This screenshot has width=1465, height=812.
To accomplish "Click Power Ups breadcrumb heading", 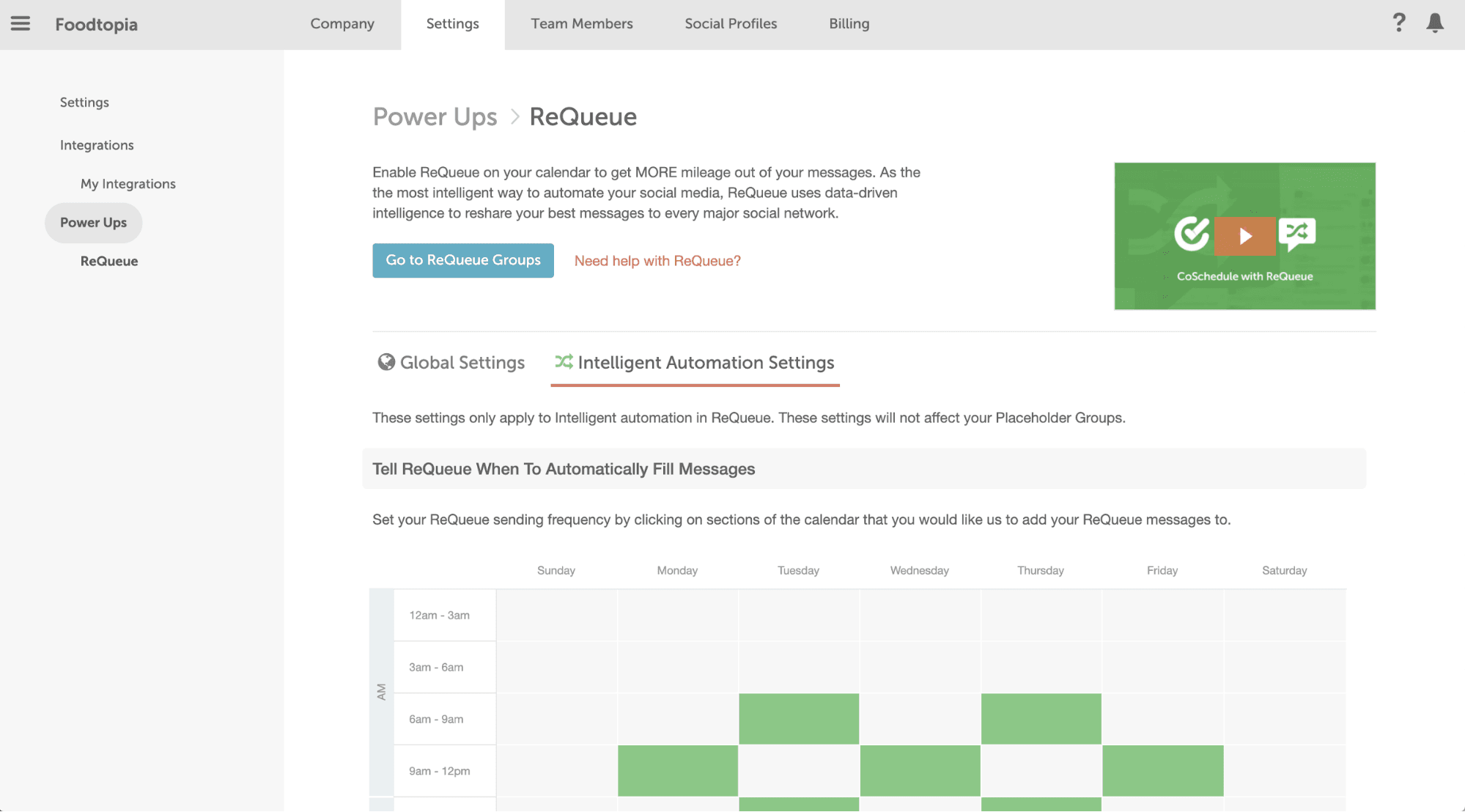I will (435, 117).
